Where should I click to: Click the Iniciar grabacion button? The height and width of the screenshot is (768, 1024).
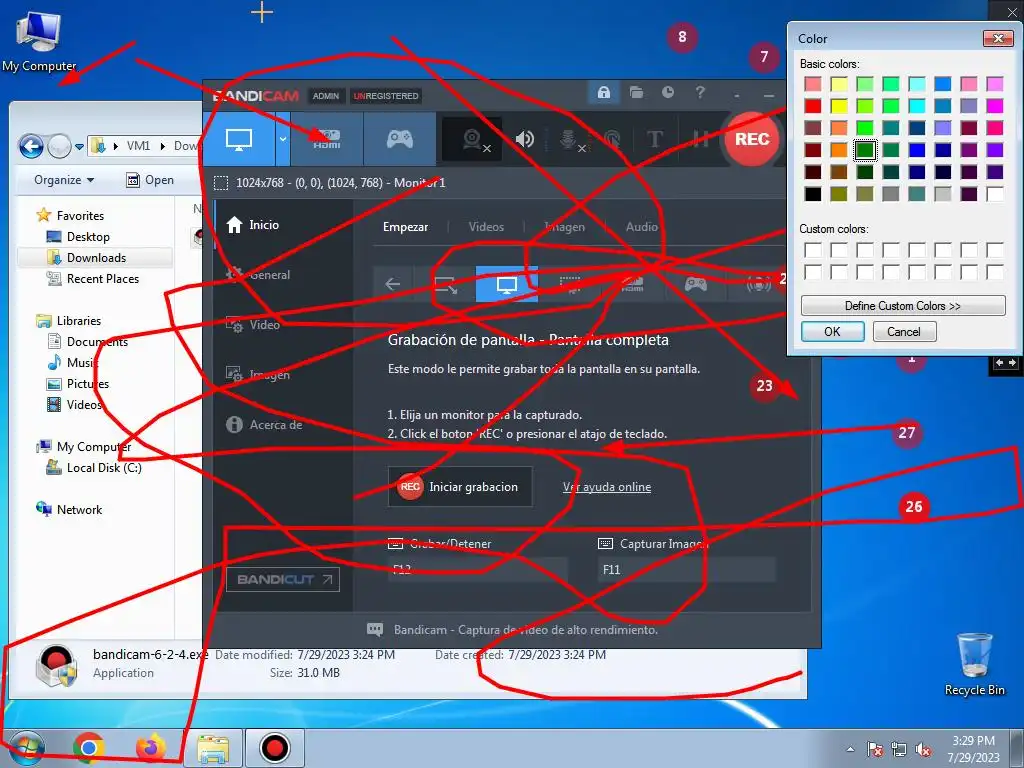460,487
